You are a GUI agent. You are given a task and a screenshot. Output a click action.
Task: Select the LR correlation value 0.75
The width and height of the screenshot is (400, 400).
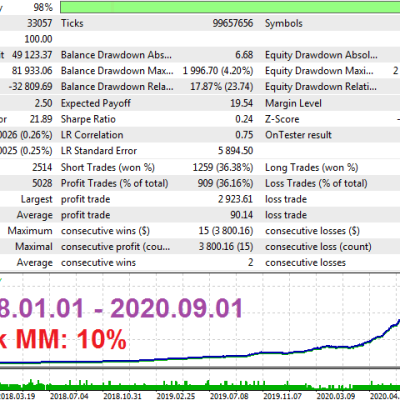tap(244, 135)
